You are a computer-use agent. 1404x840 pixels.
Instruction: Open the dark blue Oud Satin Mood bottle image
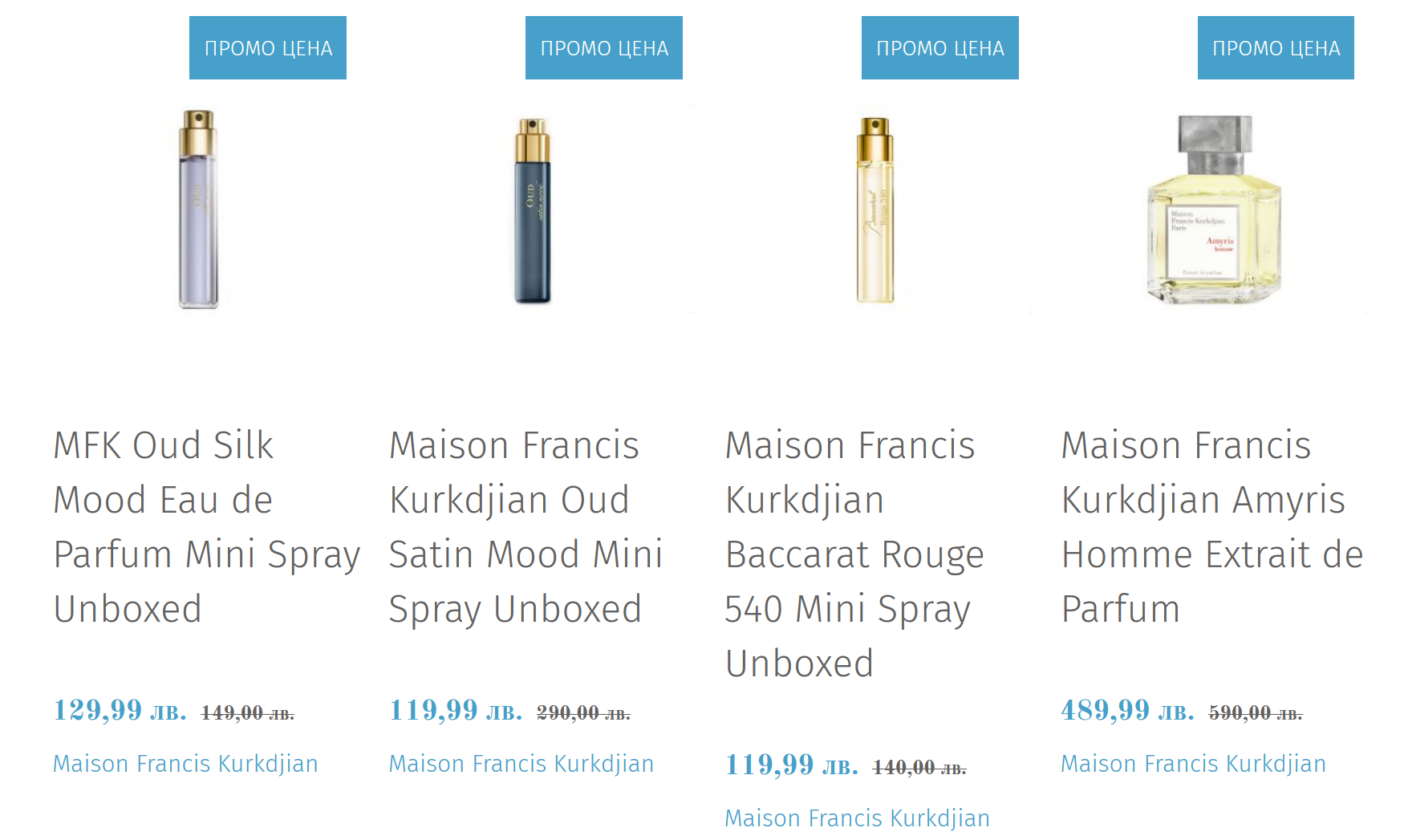pos(532,209)
